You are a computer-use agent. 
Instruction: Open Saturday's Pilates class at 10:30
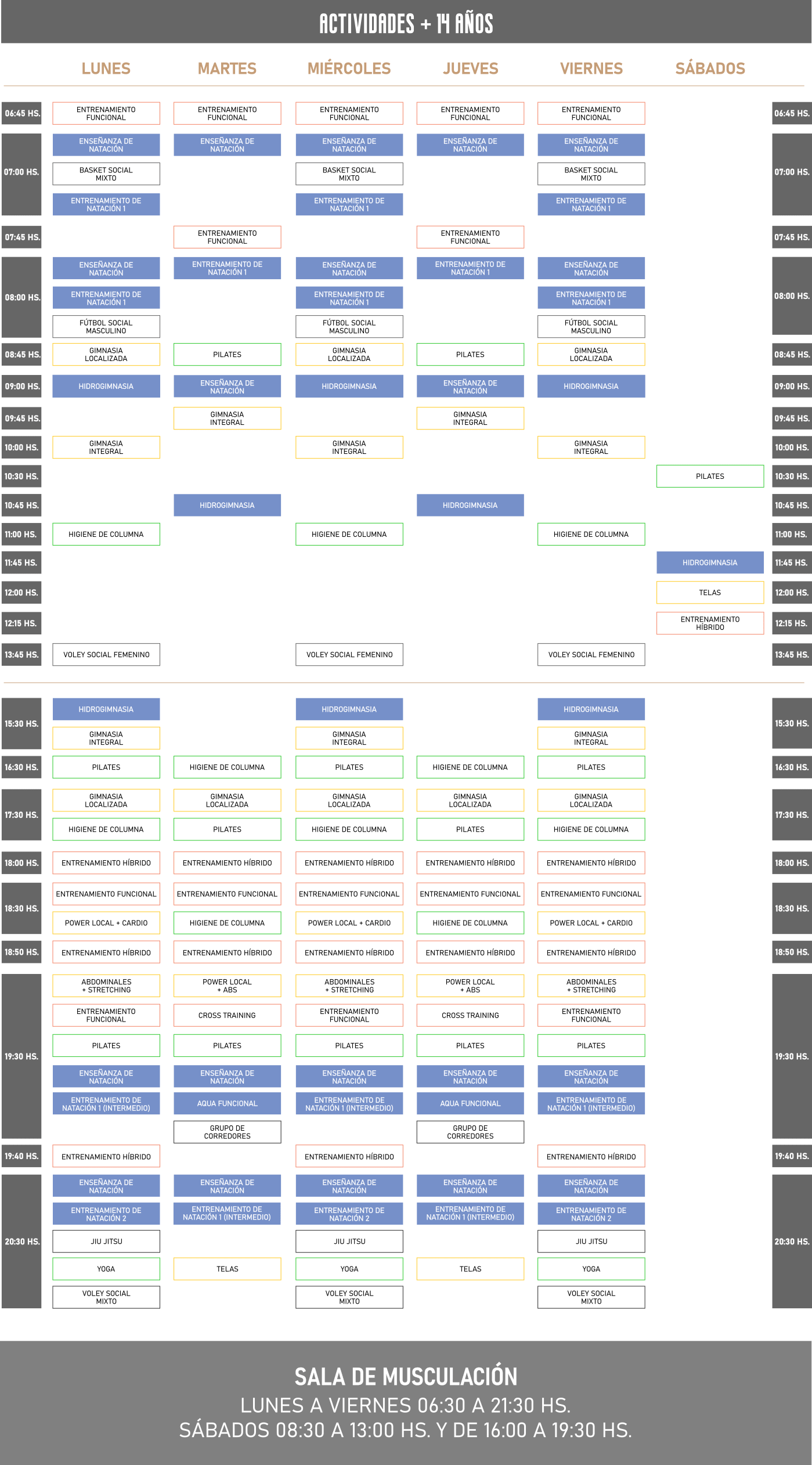pyautogui.click(x=710, y=476)
